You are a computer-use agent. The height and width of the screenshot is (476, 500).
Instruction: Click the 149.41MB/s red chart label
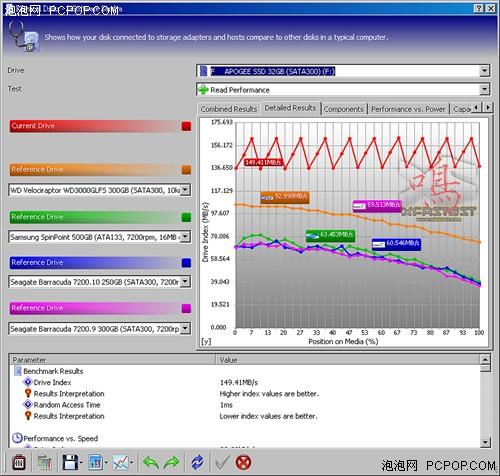(x=263, y=163)
